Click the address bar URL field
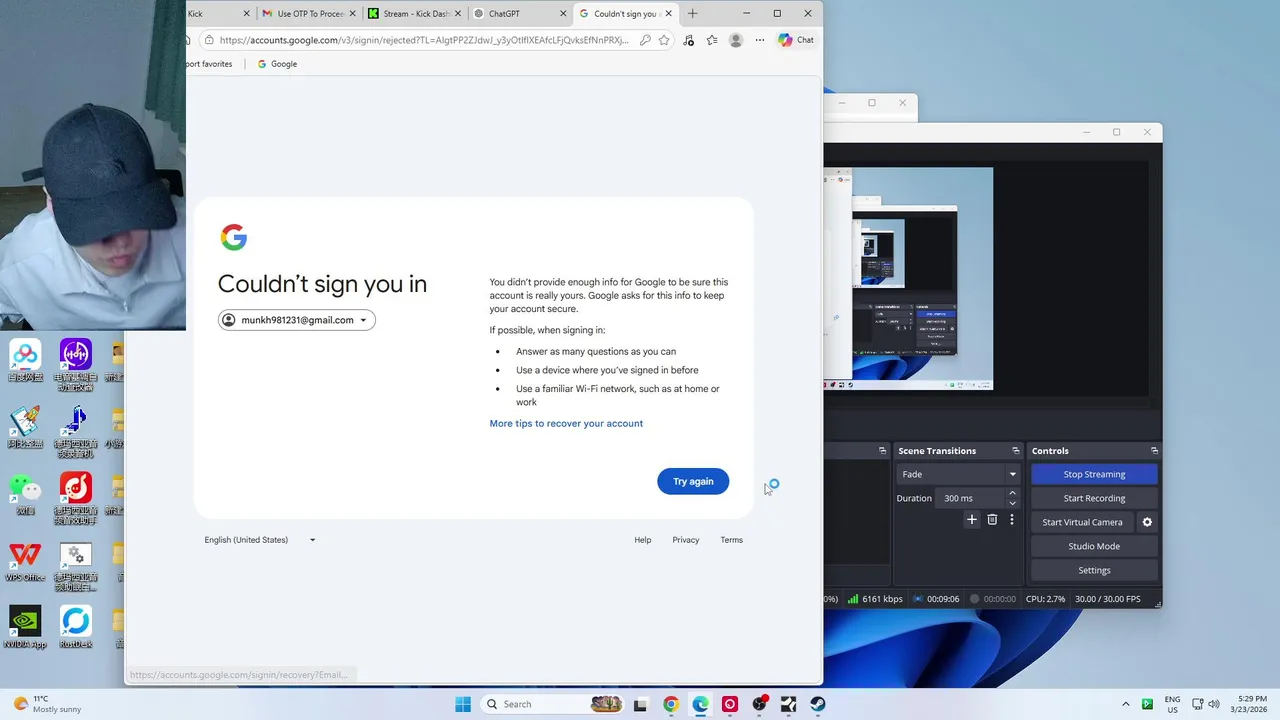Viewport: 1280px width, 720px height. 424,40
